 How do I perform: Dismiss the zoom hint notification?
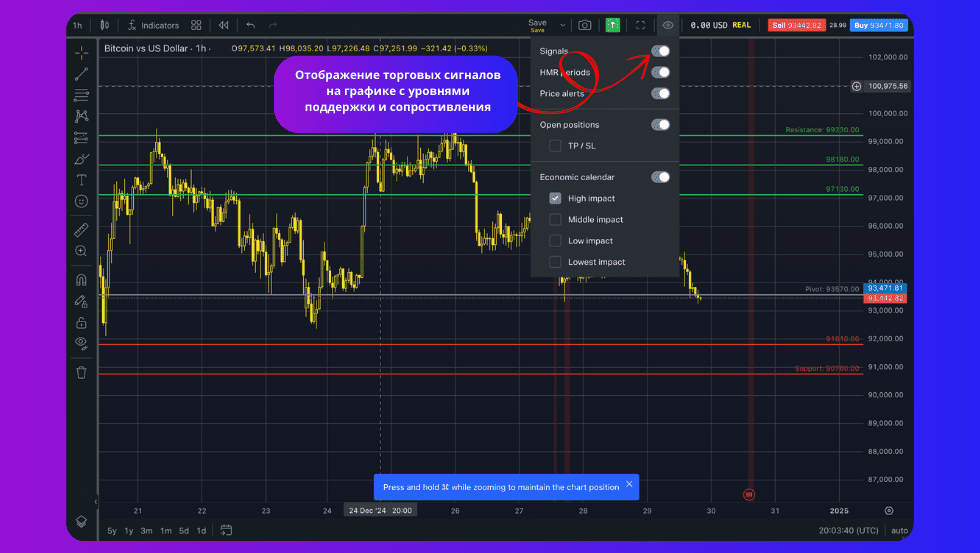[x=629, y=484]
